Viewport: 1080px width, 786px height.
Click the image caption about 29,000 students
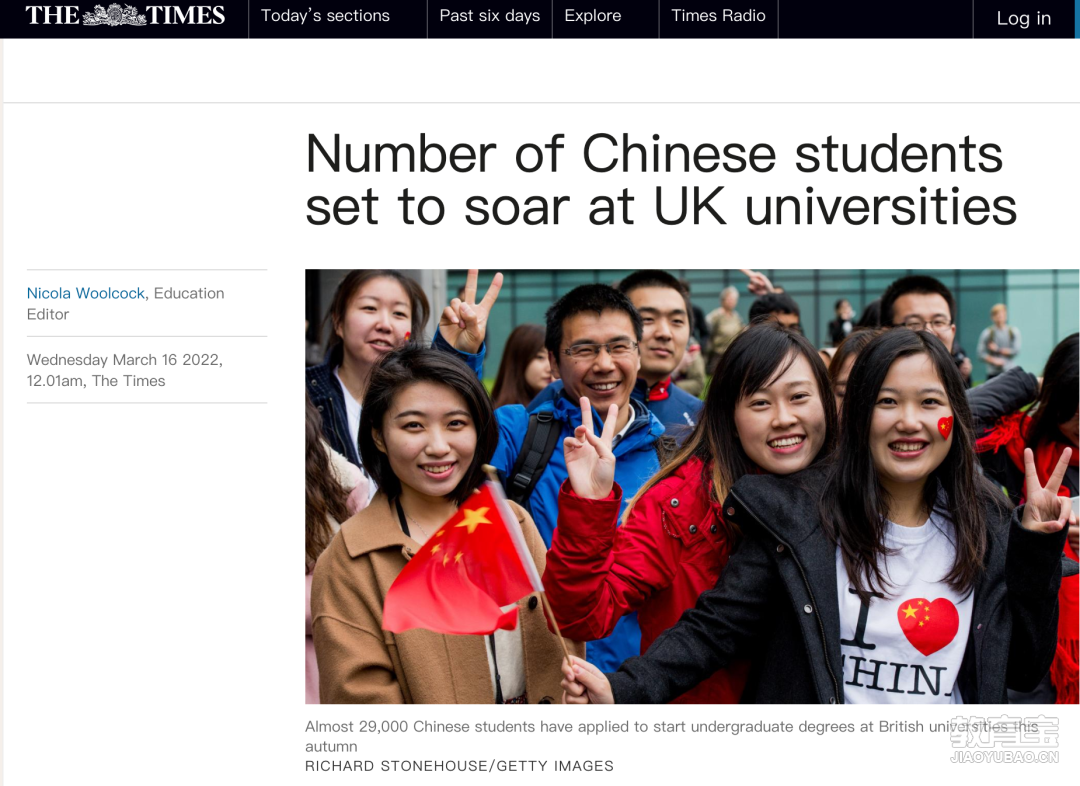tap(672, 736)
